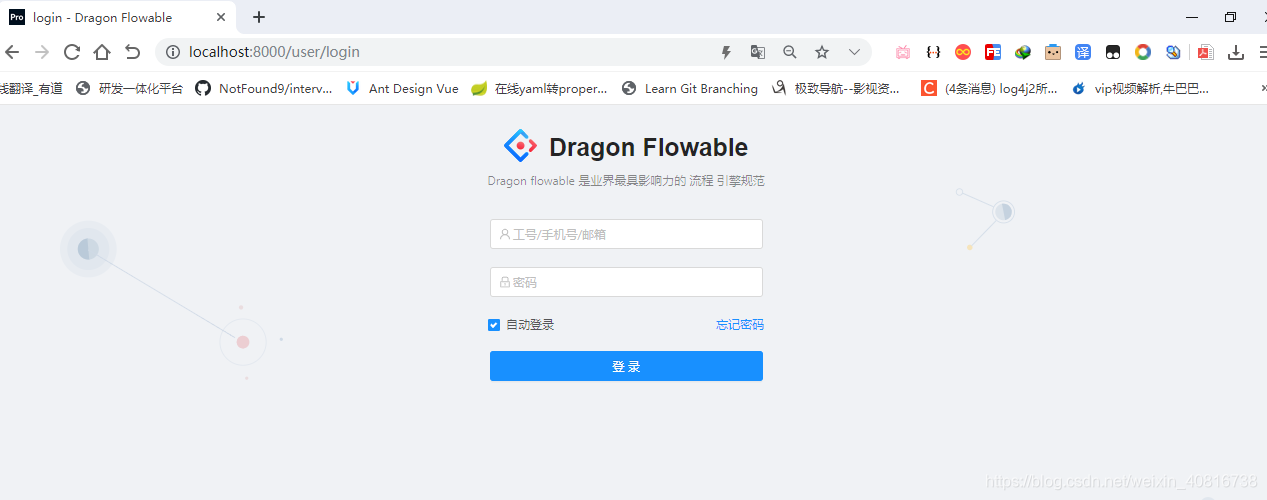The width and height of the screenshot is (1267, 500).
Task: Open the Tampermonkey-like box face extension
Action: coord(1053,52)
